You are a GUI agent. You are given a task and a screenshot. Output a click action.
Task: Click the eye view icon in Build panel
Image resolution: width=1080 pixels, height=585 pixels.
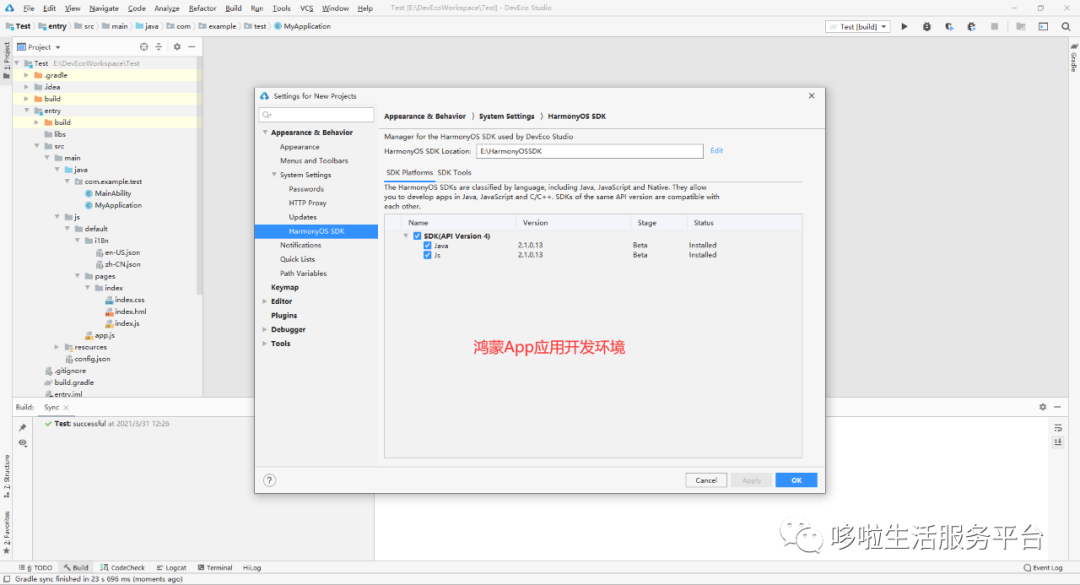(x=23, y=443)
